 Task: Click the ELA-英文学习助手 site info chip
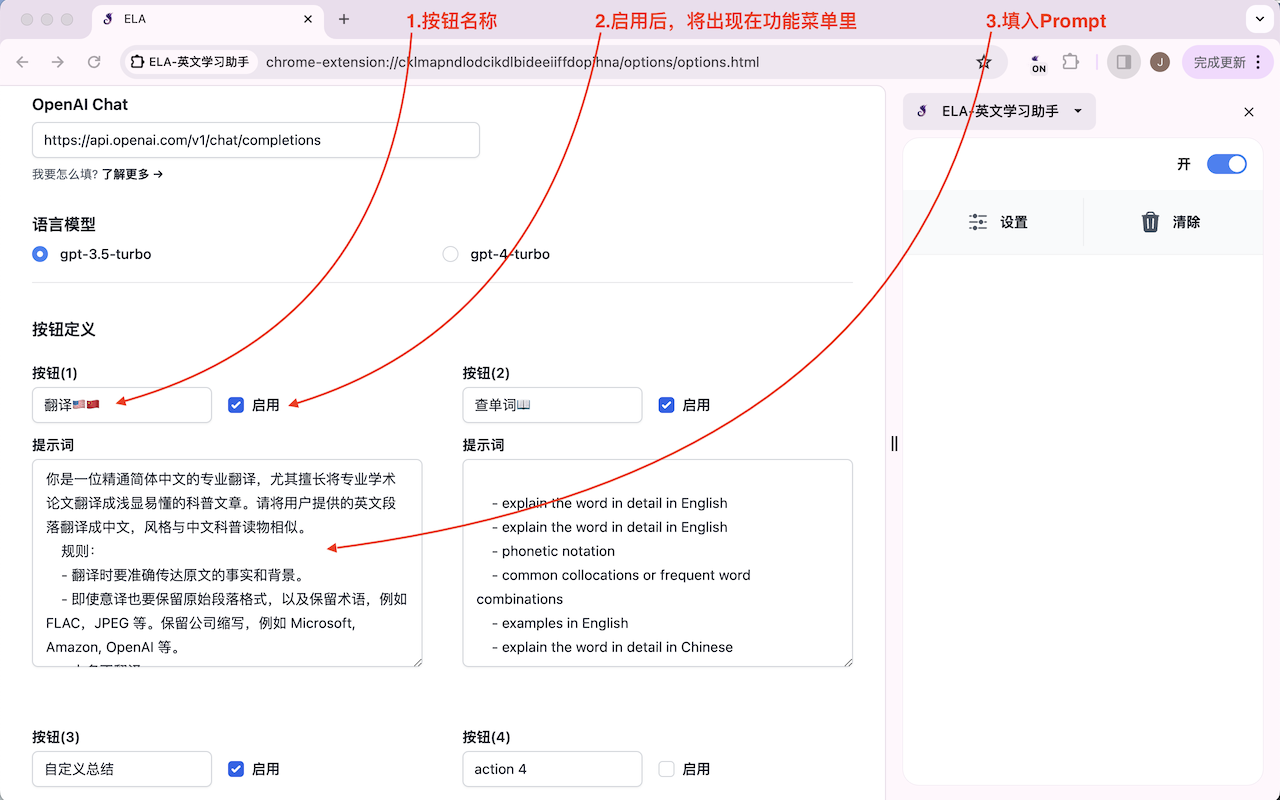pos(190,62)
